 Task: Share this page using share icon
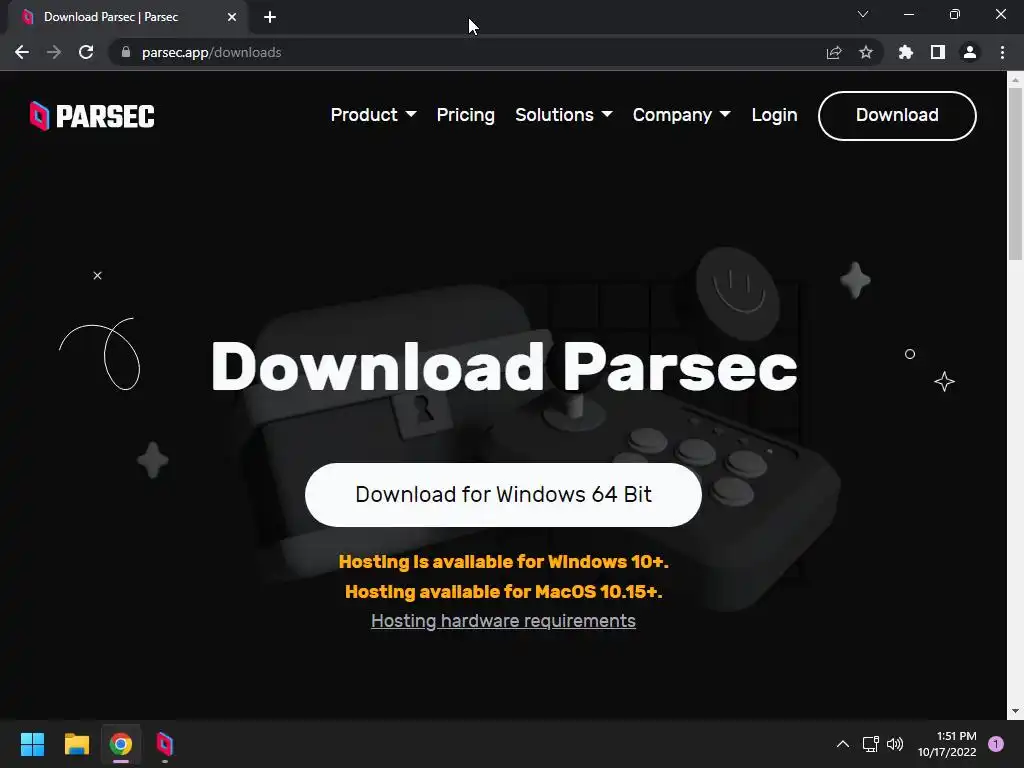[x=834, y=52]
